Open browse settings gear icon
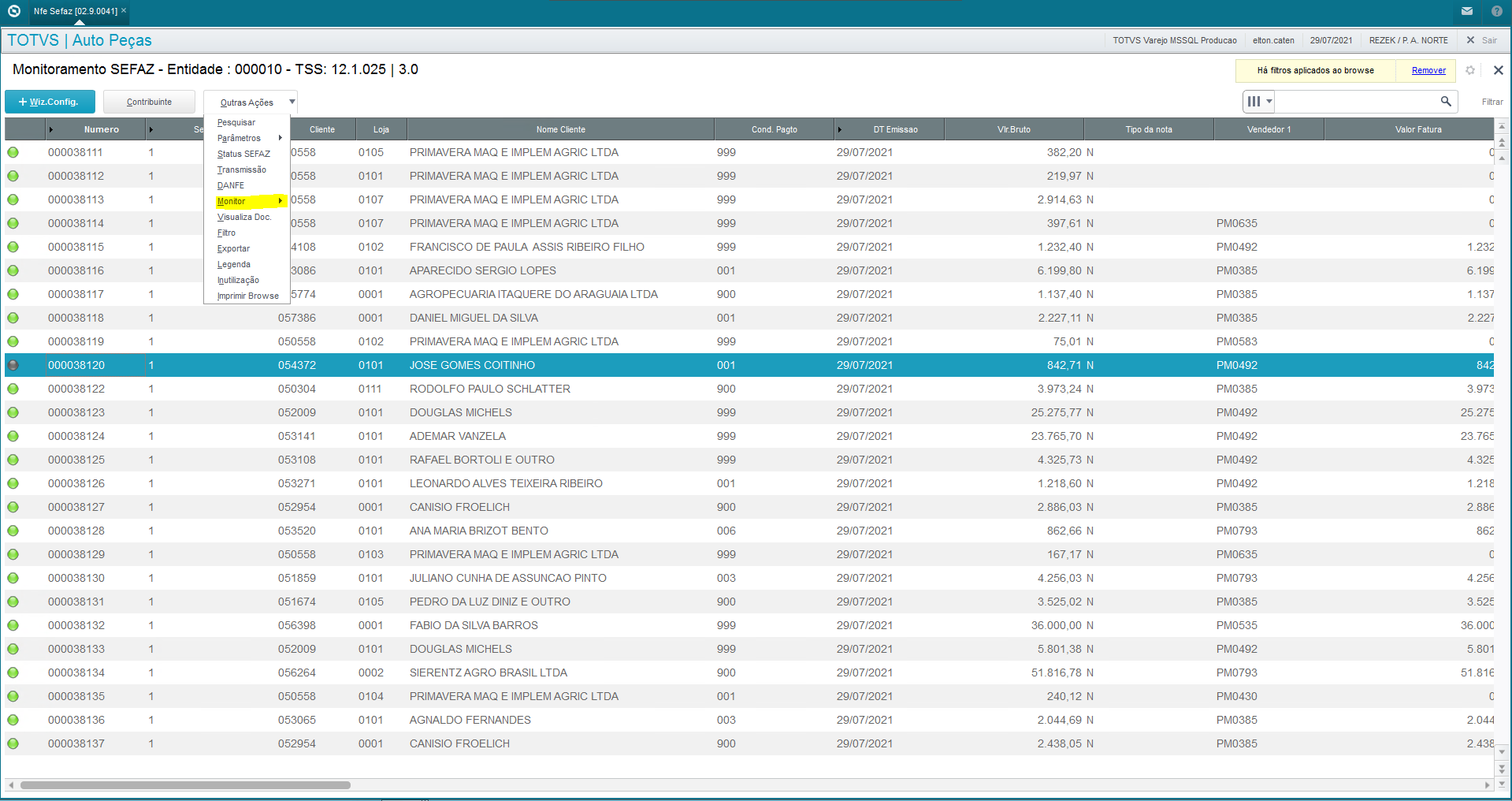1512x801 pixels. [1470, 70]
